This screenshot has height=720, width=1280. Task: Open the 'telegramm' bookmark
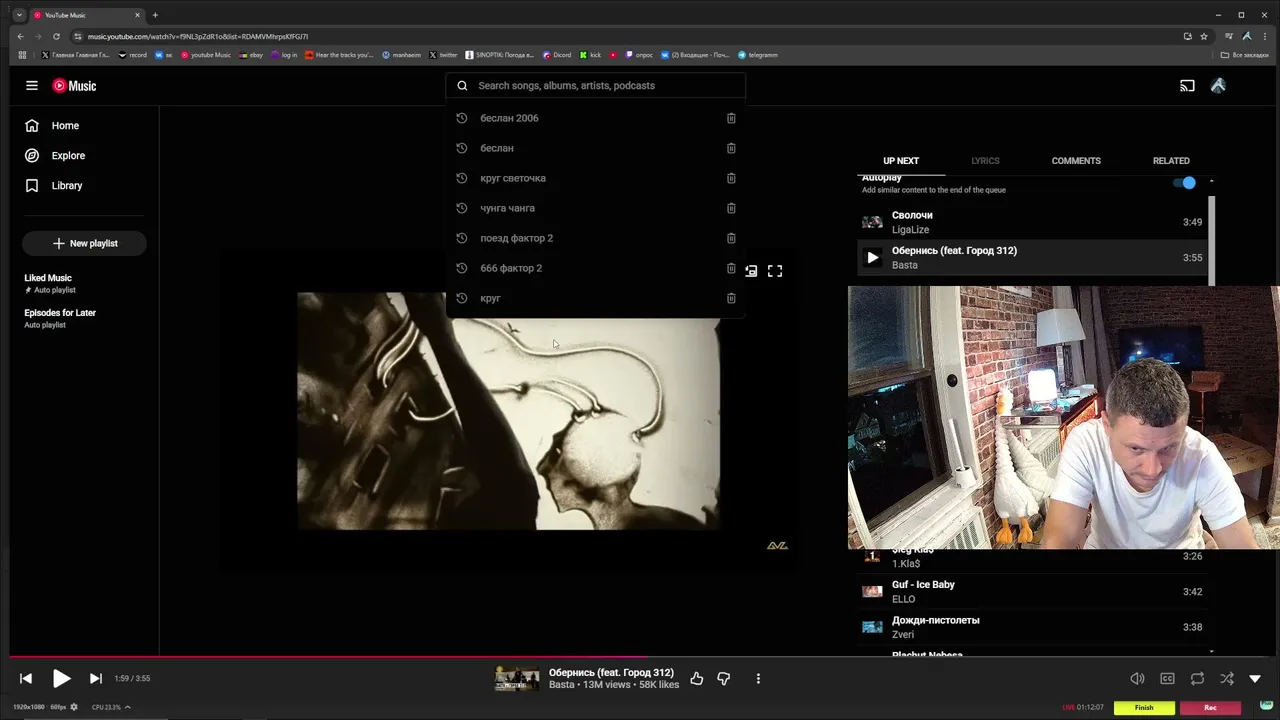click(x=758, y=55)
